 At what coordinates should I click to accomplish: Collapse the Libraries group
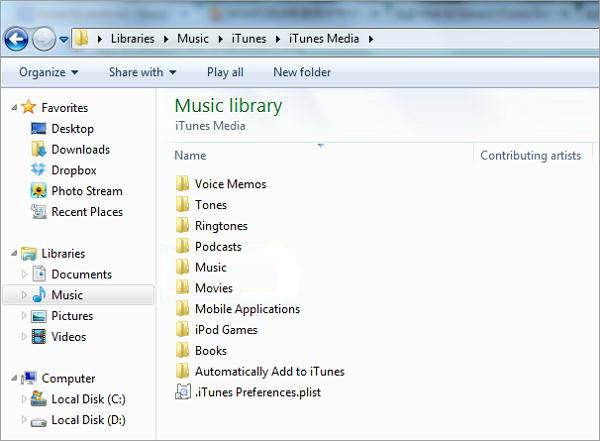point(14,253)
